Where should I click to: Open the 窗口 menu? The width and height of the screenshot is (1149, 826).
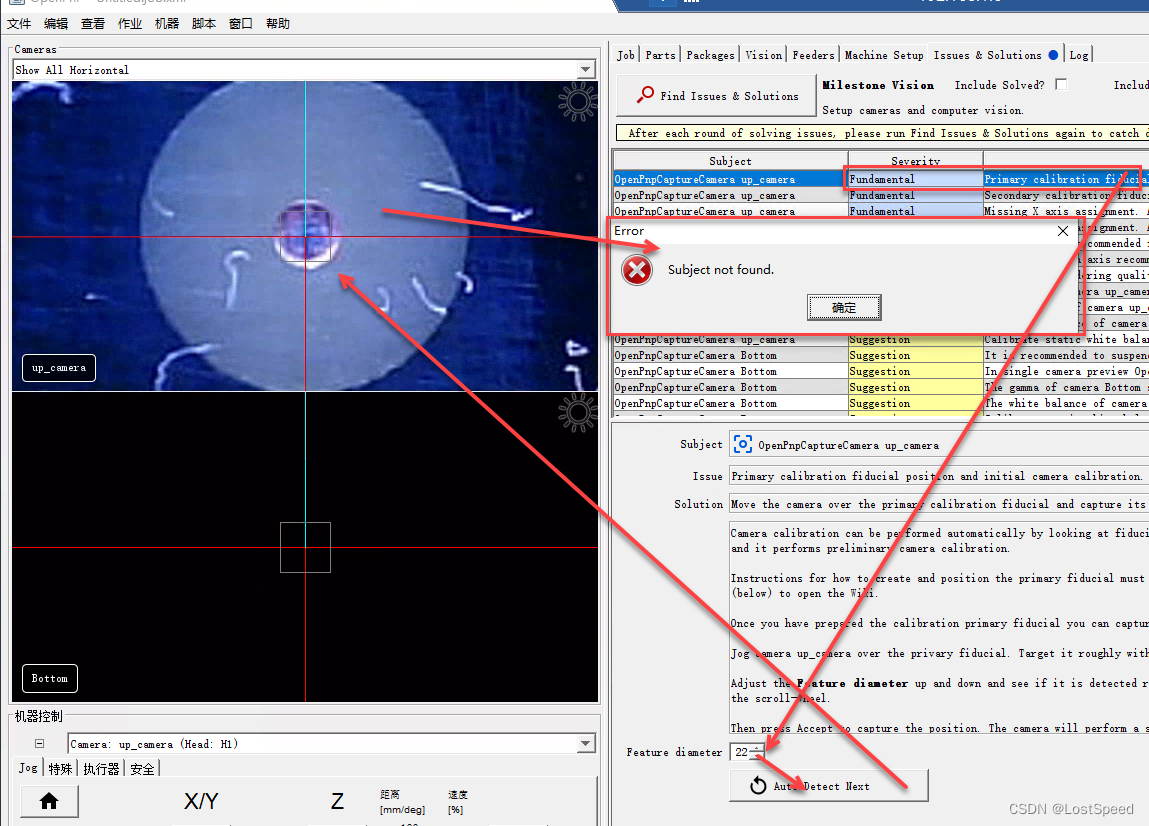point(241,23)
